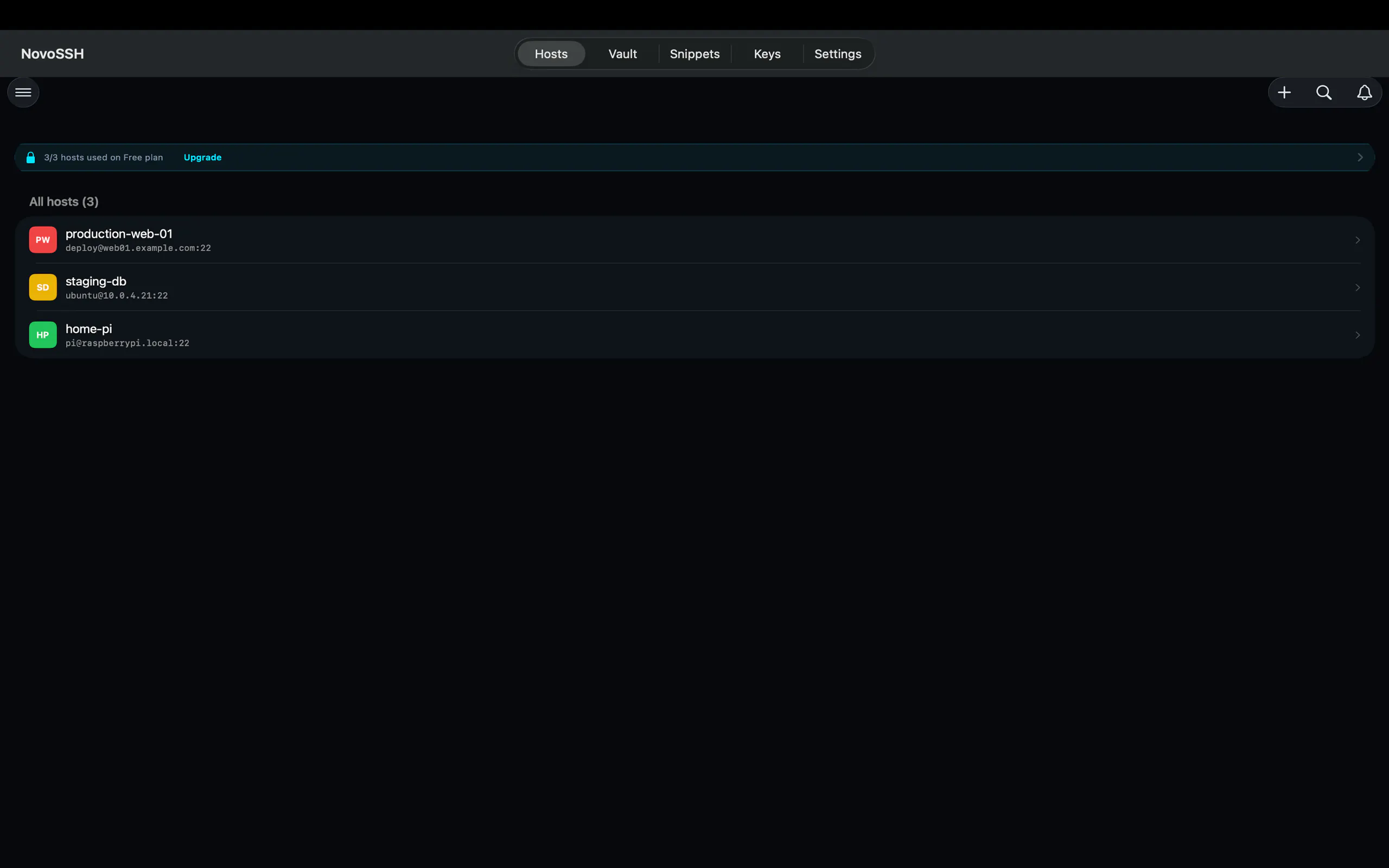
Task: Click the green HP host avatar
Action: [43, 335]
